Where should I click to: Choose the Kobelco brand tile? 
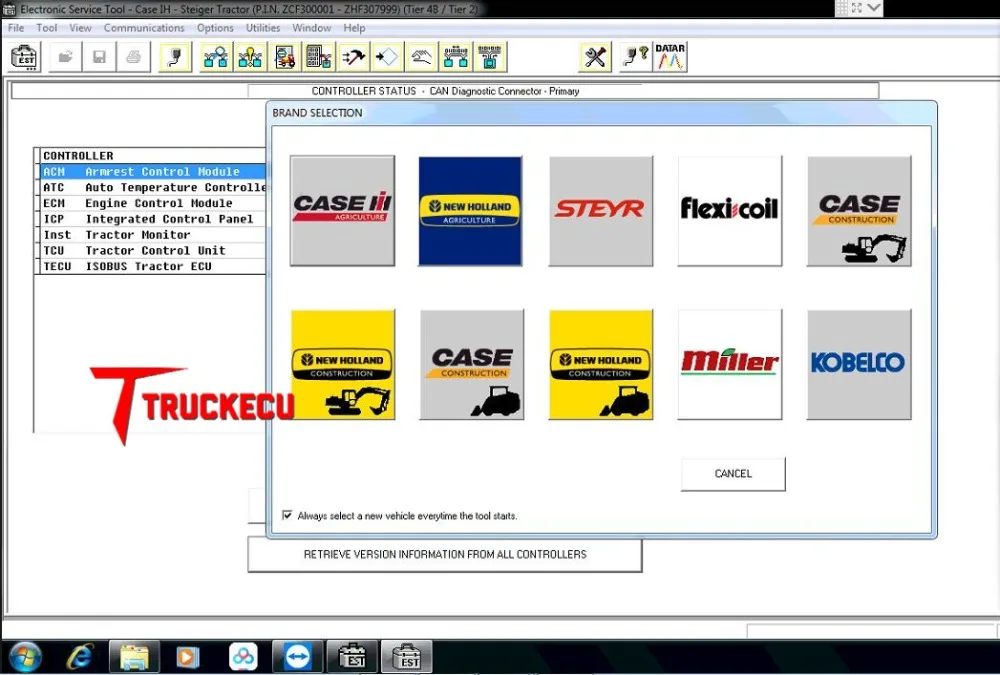[859, 364]
